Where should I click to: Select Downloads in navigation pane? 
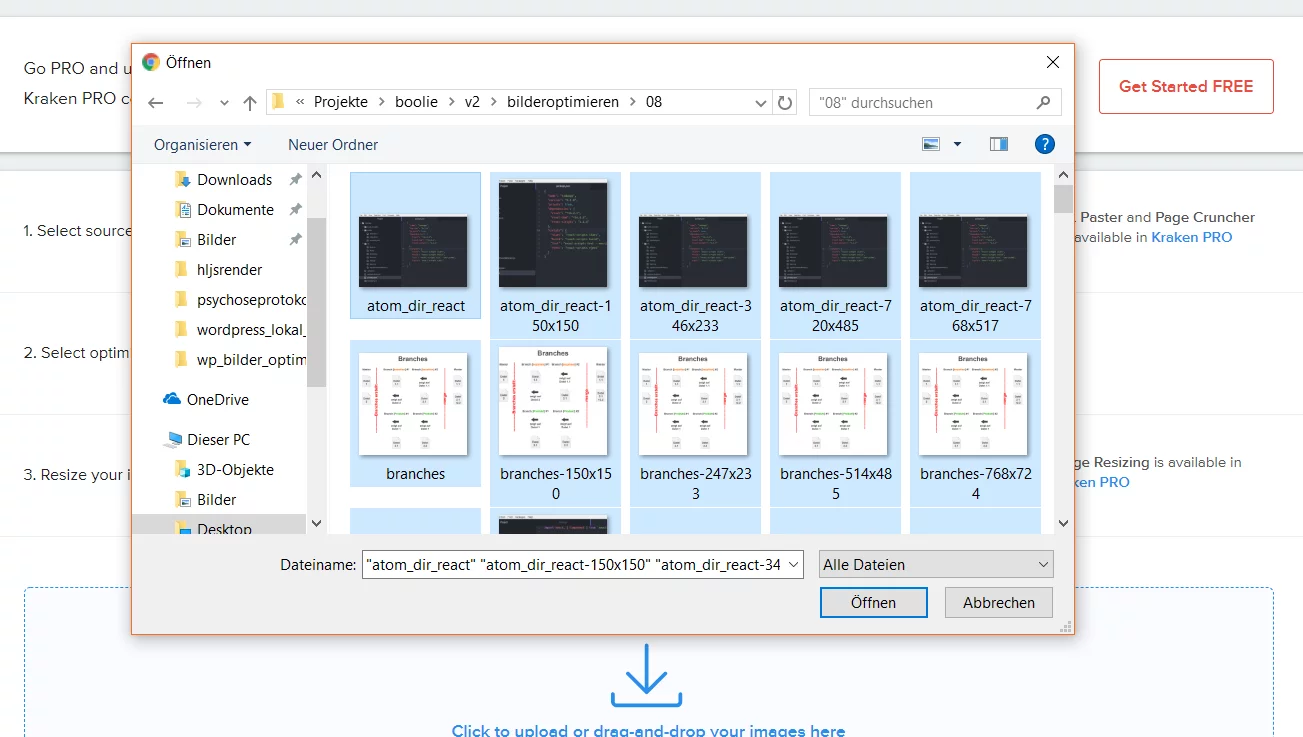[234, 180]
